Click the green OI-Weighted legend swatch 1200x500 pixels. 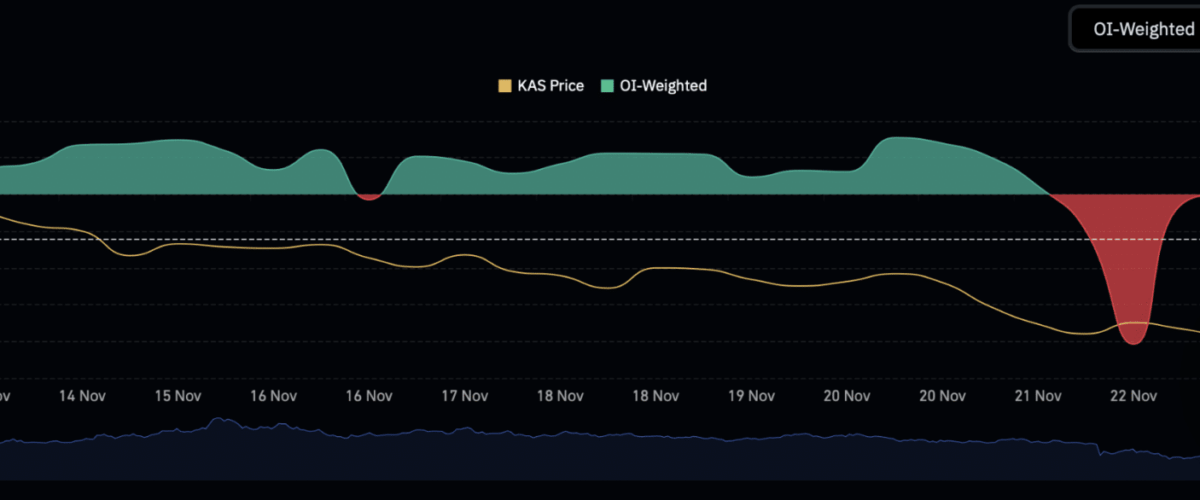click(607, 86)
